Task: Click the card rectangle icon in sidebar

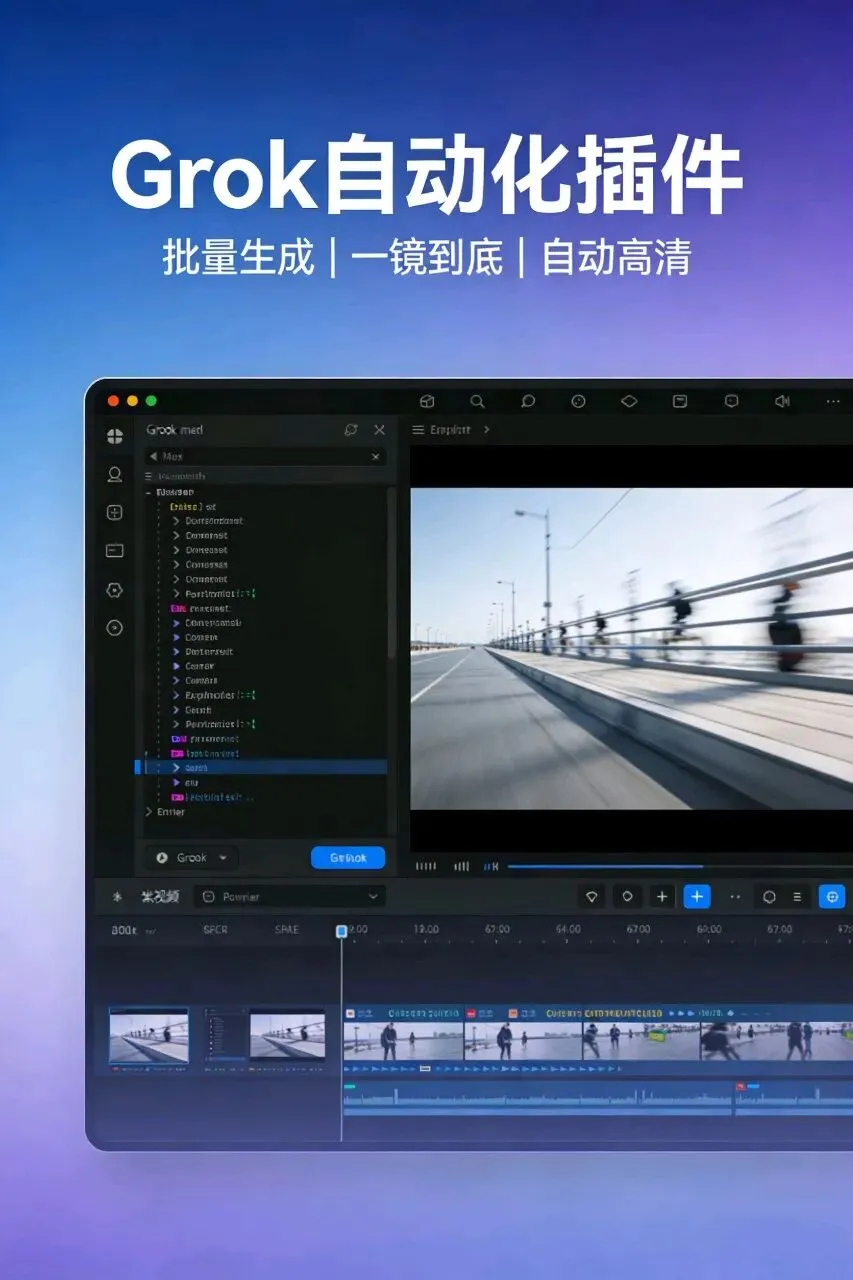Action: (x=115, y=551)
